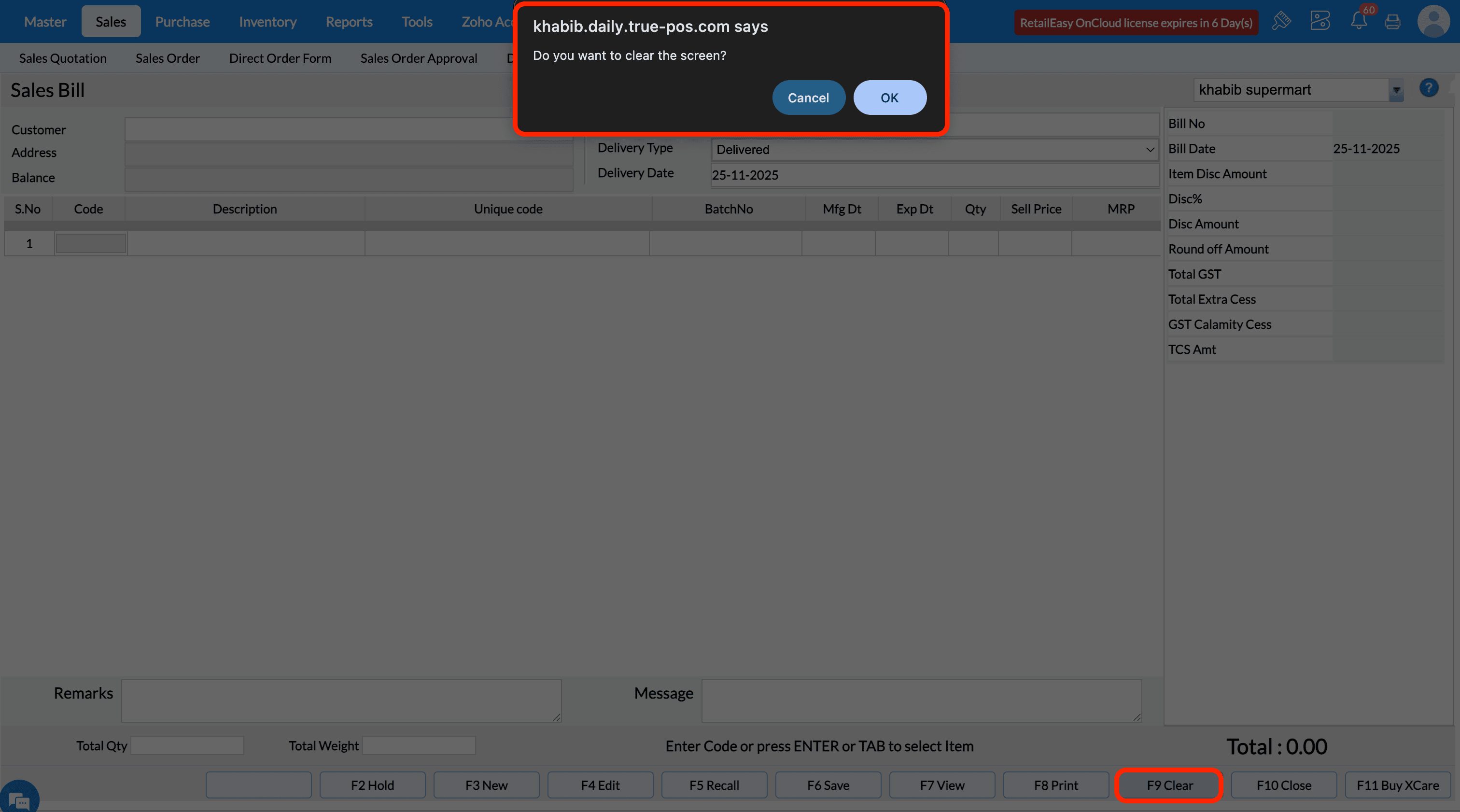Expand the khabib supermart store dropdown
1460x812 pixels.
coord(1396,90)
